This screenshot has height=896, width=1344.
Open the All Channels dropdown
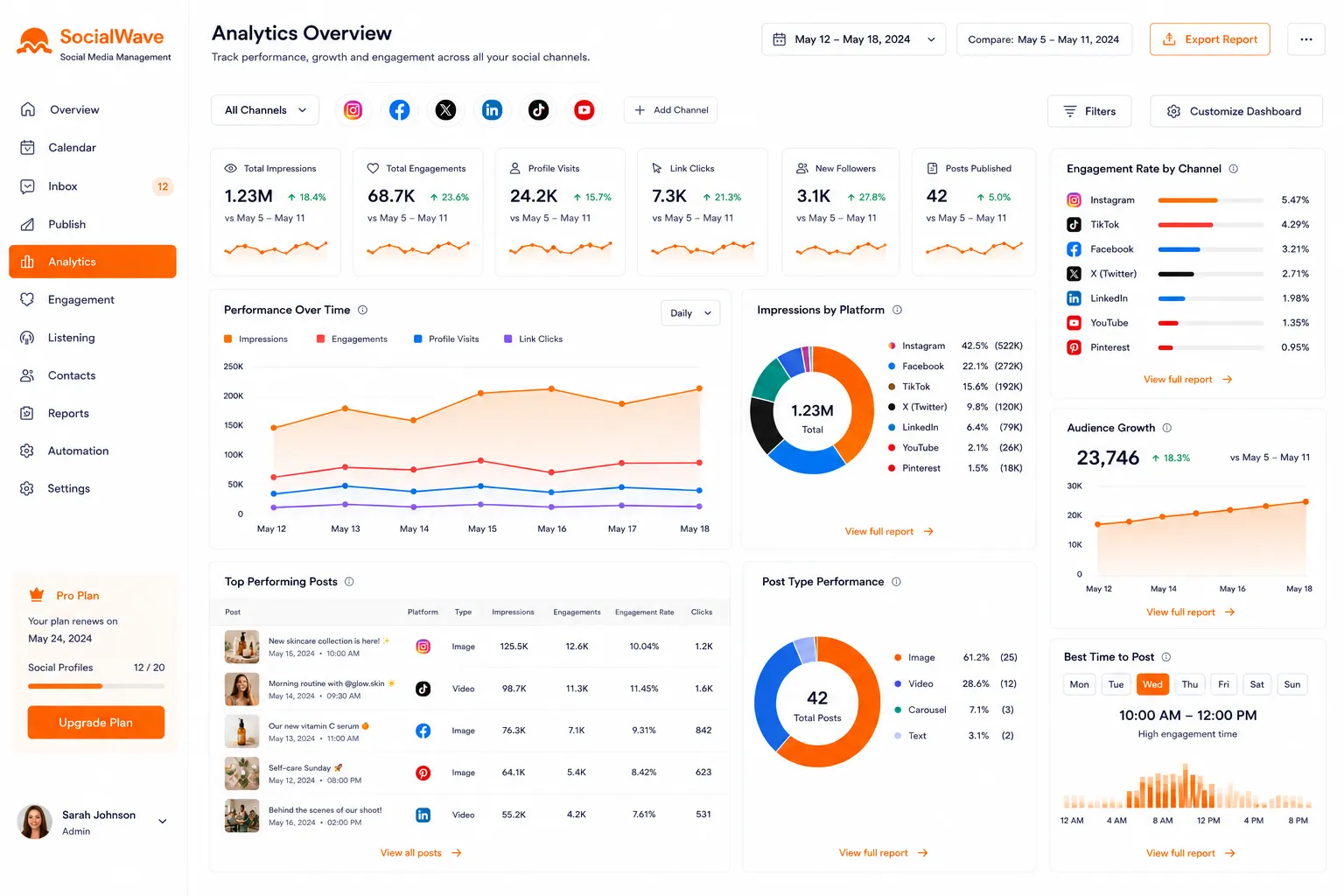[265, 110]
